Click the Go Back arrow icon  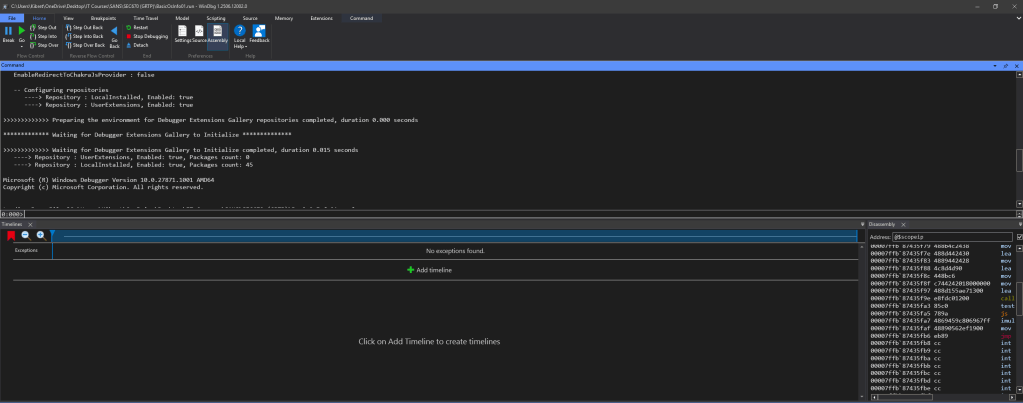(114, 36)
